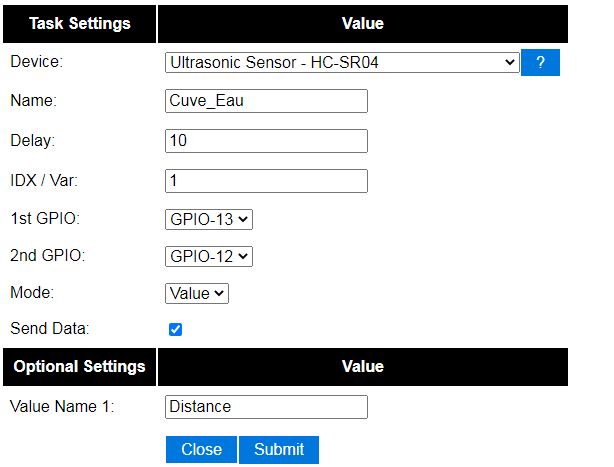Viewport: 614px width, 467px height.
Task: Open the 1st GPIO dropdown set to GPIO-13
Action: tap(209, 219)
